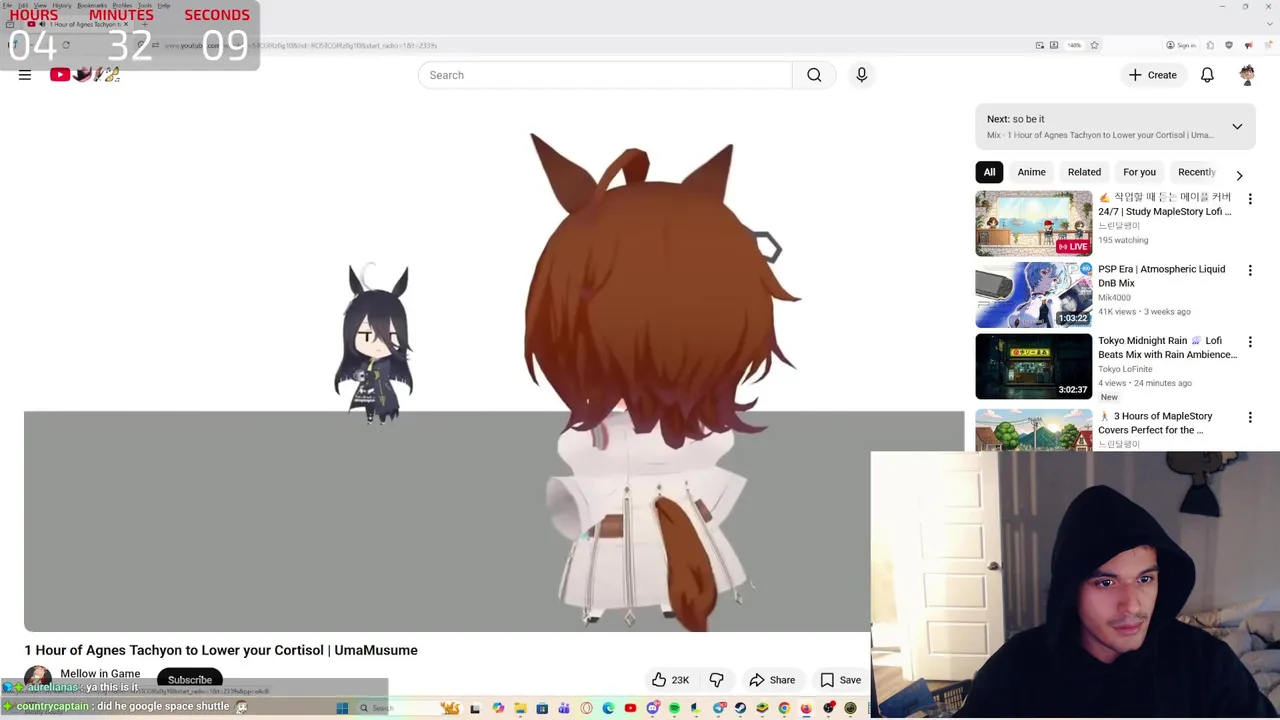Click the Tokyo LoFinite channel name
Viewport: 1280px width, 720px height.
click(1125, 369)
